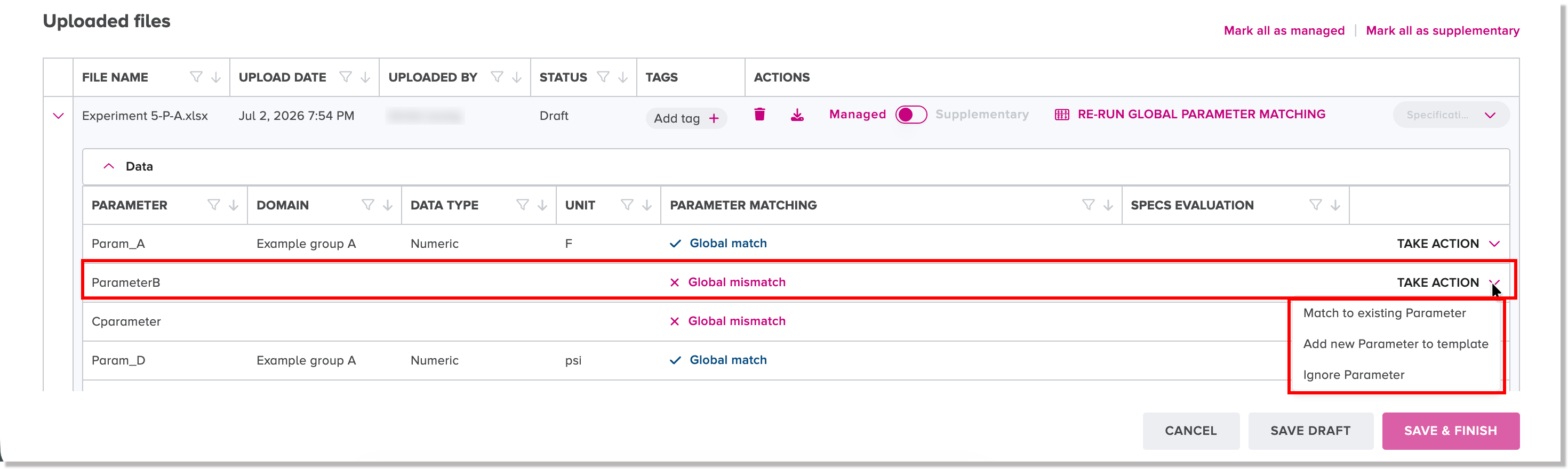Filter the Unit column
The image size is (1568, 469).
627,205
